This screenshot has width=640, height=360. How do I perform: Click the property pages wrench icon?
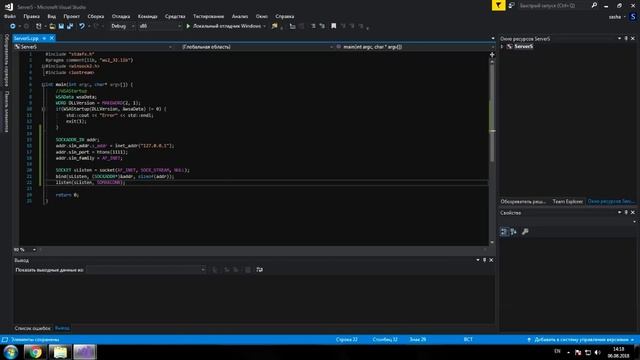[525, 232]
